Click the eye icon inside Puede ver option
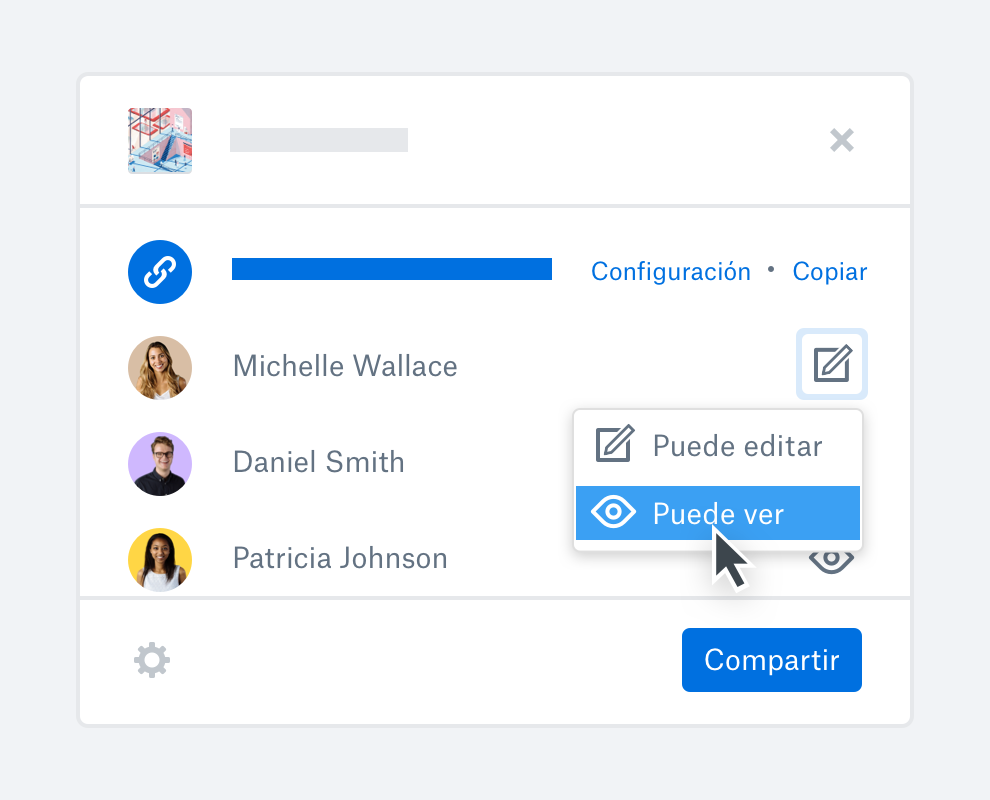990x800 pixels. point(613,512)
